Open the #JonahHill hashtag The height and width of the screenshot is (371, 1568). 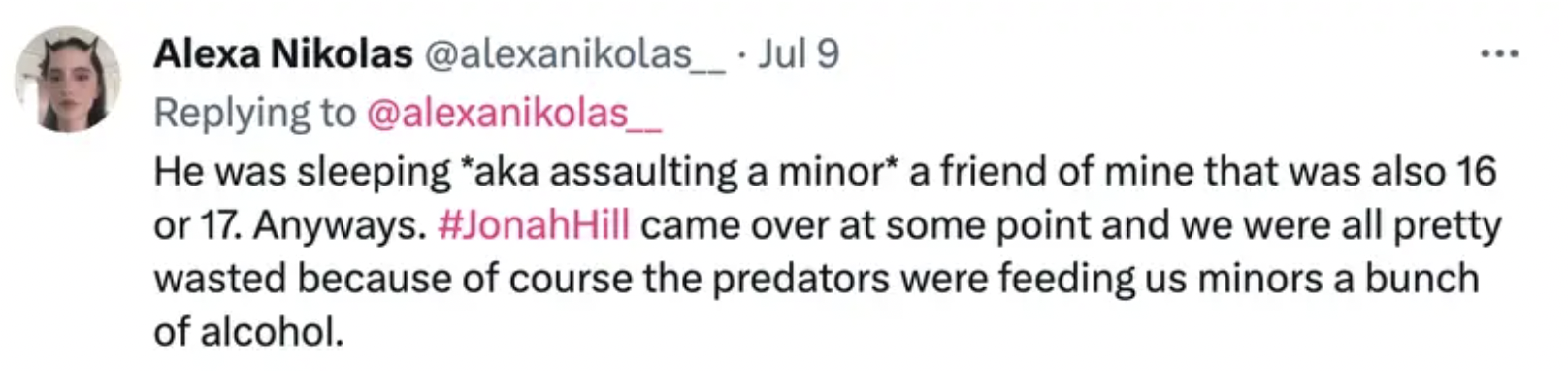coord(534,225)
